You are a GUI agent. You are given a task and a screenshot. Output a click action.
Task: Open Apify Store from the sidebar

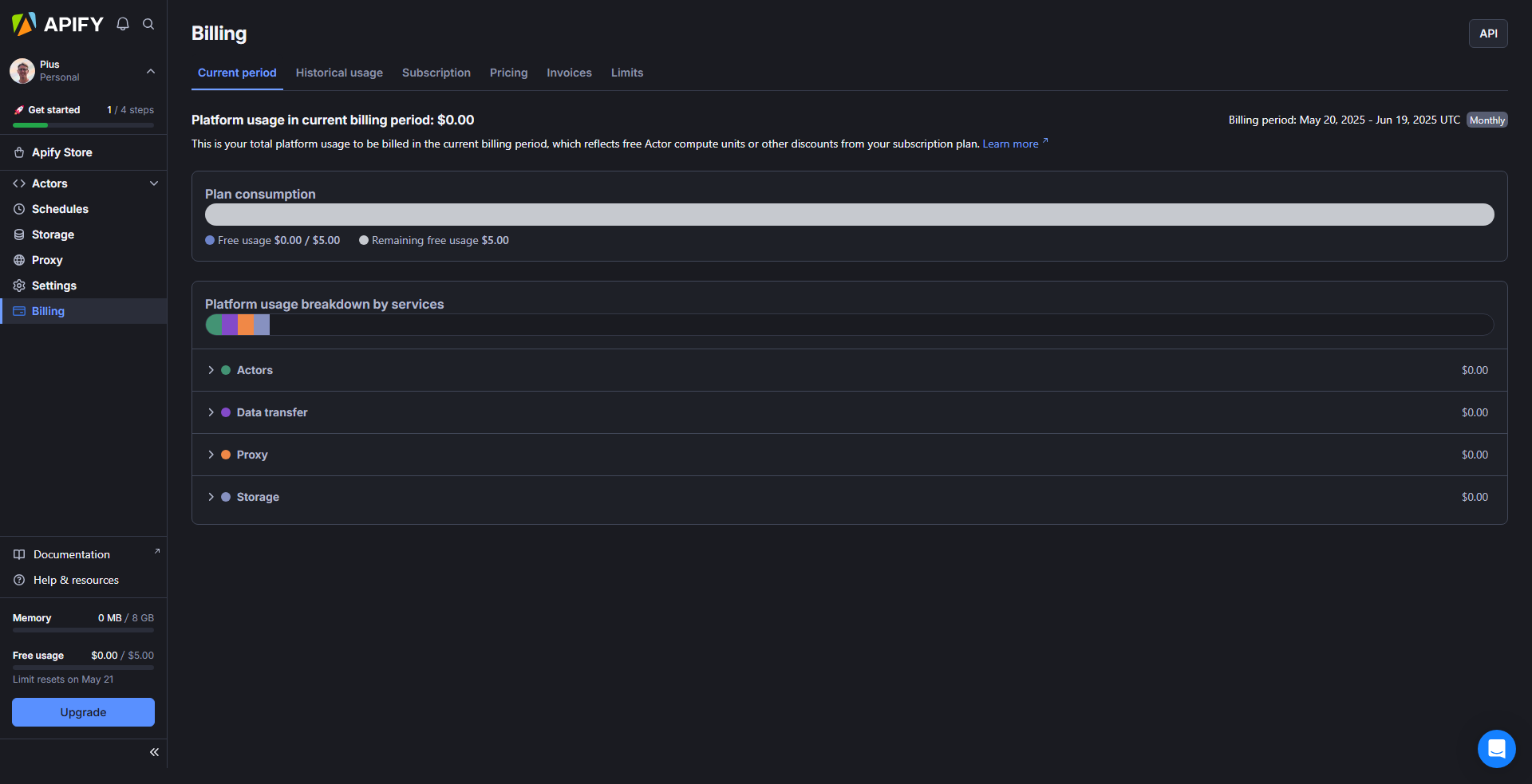61,152
